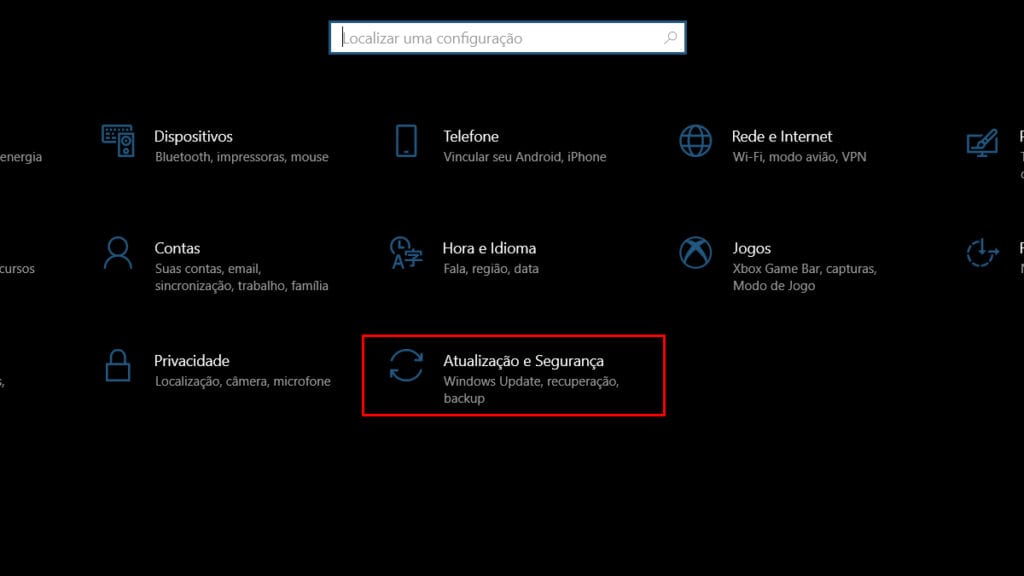
Task: Click the Jogos Xbox icon
Action: [696, 253]
